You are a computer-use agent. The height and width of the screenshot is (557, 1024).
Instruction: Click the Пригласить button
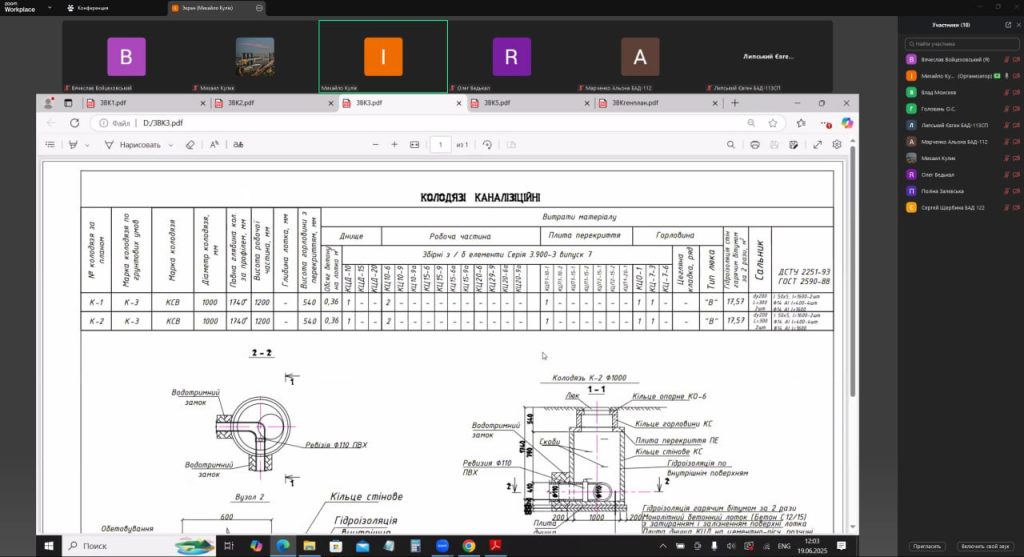click(x=926, y=546)
